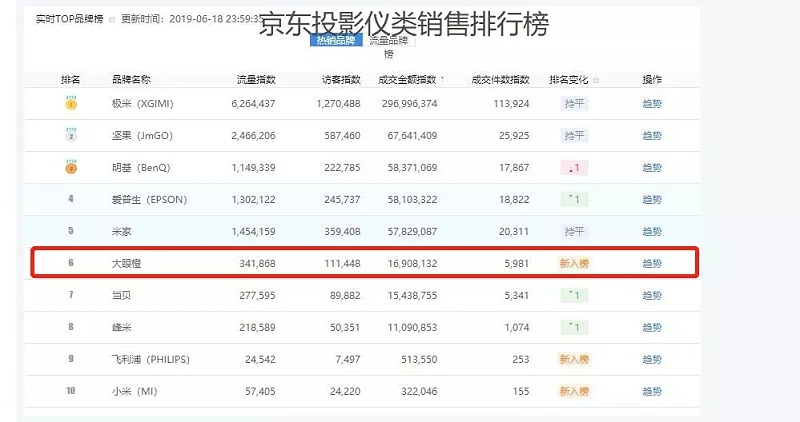Click the 持平 badge in 坚果 row
Screen dimensions: 800x422
(x=574, y=136)
